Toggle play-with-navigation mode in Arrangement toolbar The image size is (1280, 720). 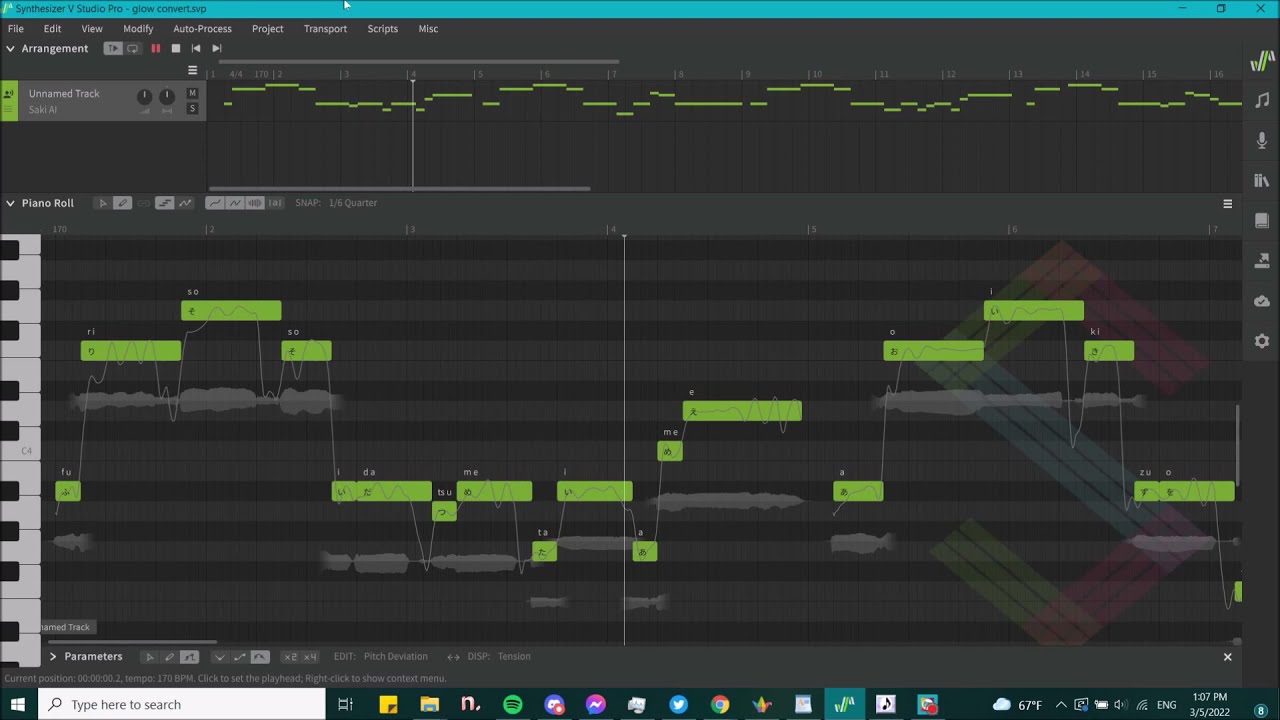point(113,48)
